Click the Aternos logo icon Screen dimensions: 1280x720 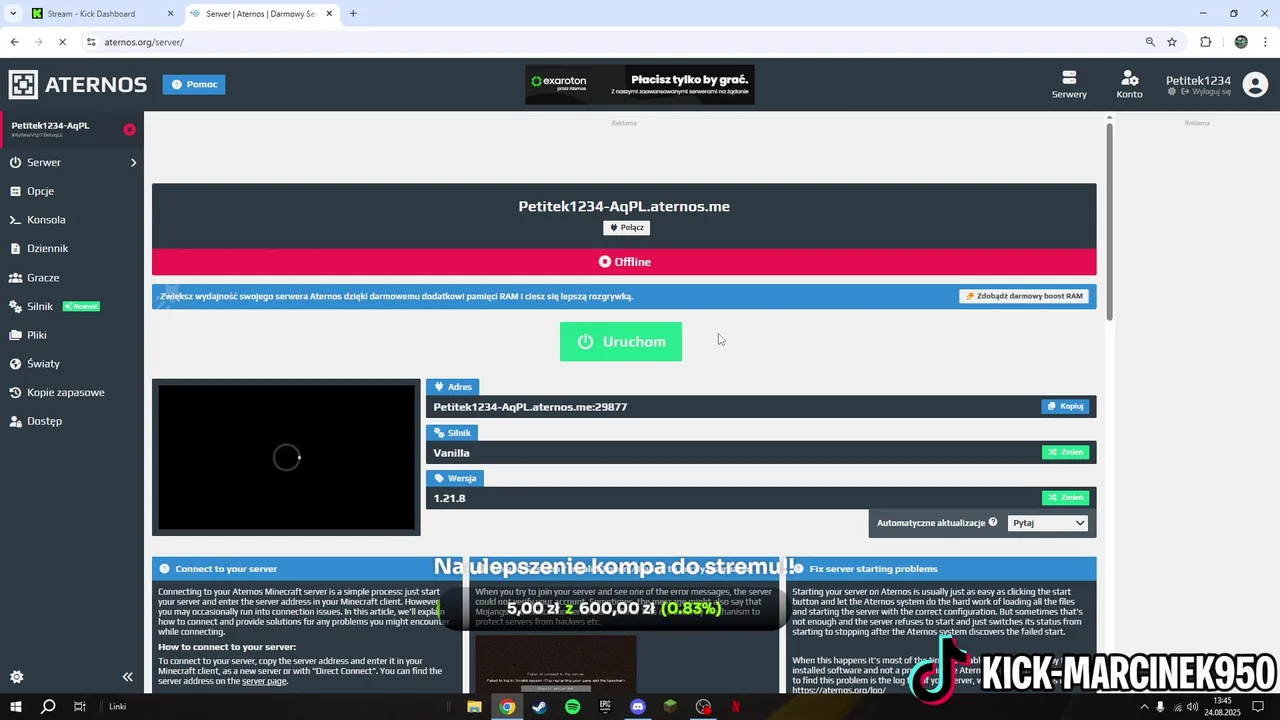23,85
